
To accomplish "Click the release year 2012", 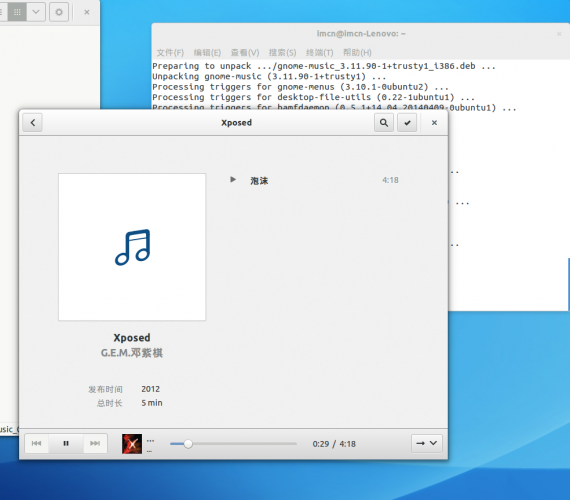I will pos(150,389).
